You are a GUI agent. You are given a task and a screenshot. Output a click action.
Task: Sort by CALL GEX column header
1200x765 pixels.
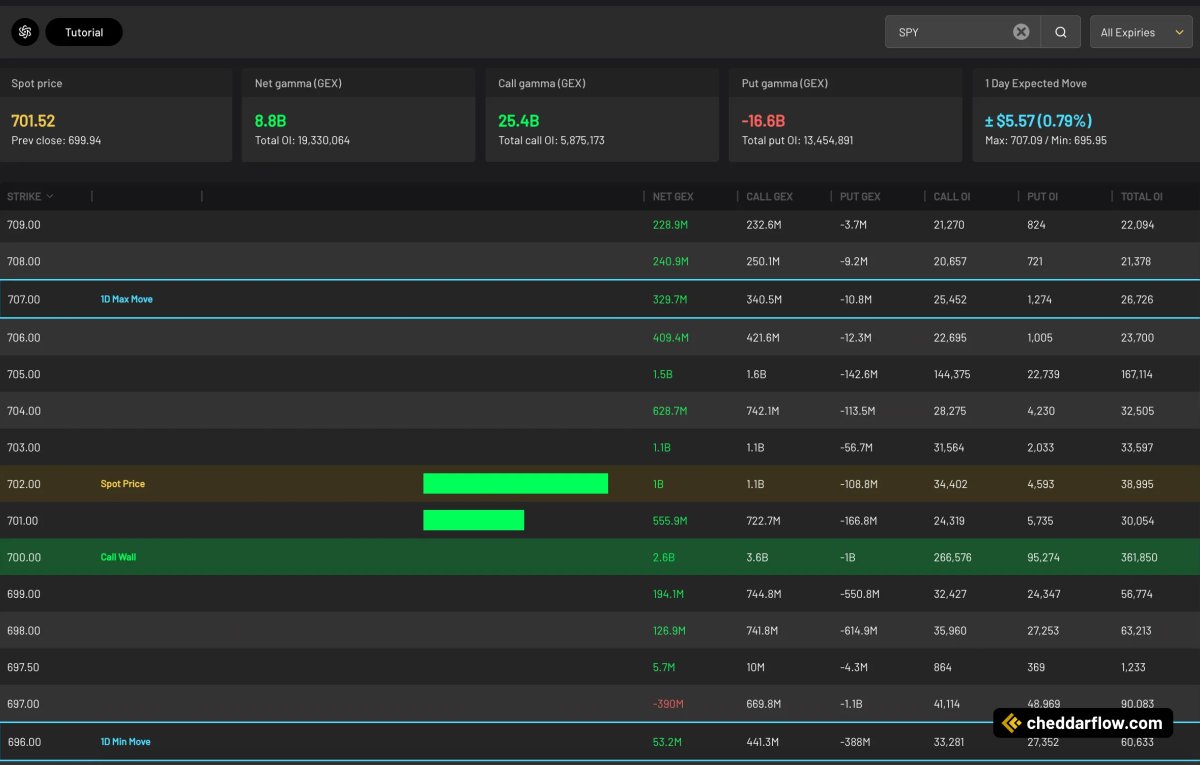(x=769, y=196)
